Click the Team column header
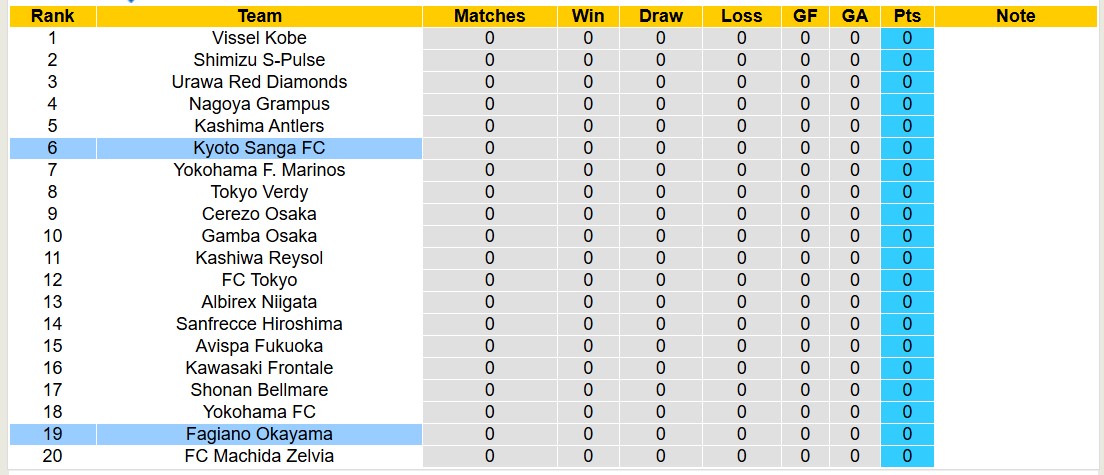This screenshot has width=1104, height=475. pyautogui.click(x=259, y=16)
